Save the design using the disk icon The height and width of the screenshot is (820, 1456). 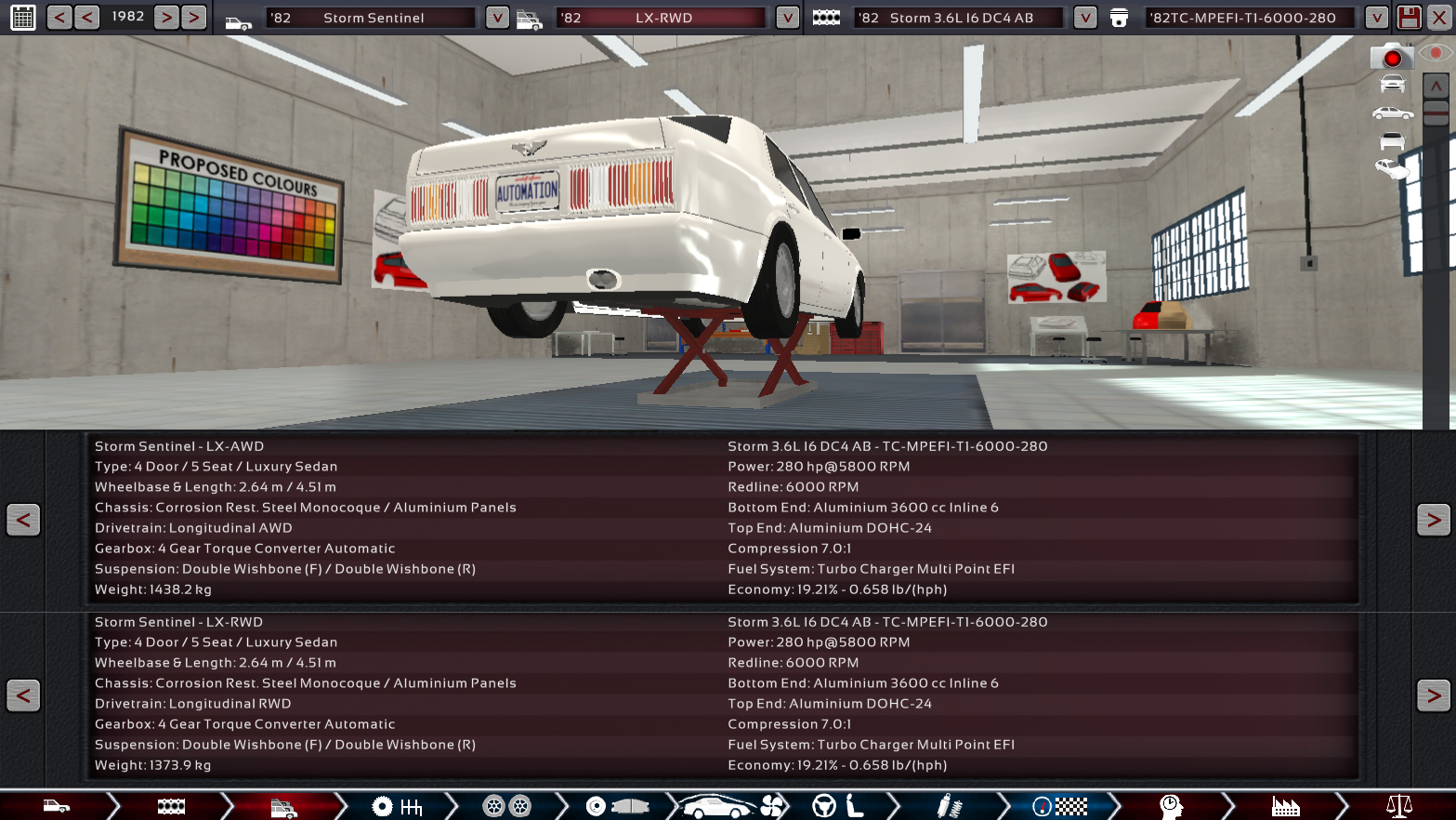click(x=1408, y=17)
